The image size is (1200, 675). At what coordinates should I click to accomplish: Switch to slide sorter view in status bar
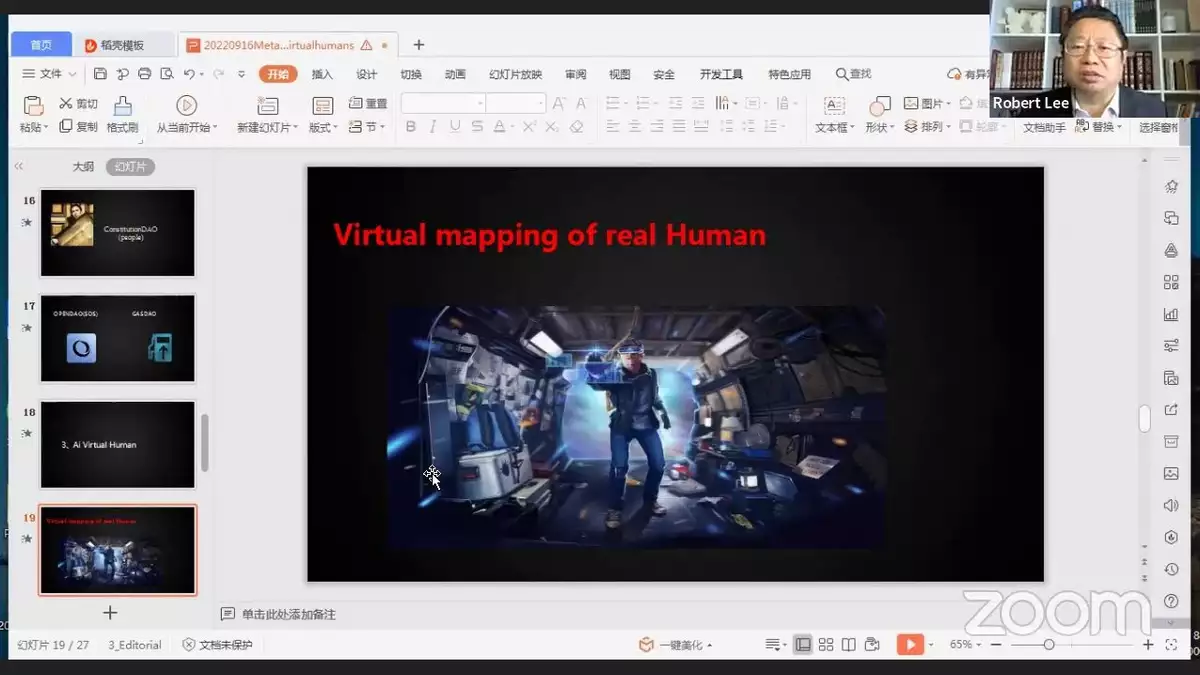(x=826, y=645)
